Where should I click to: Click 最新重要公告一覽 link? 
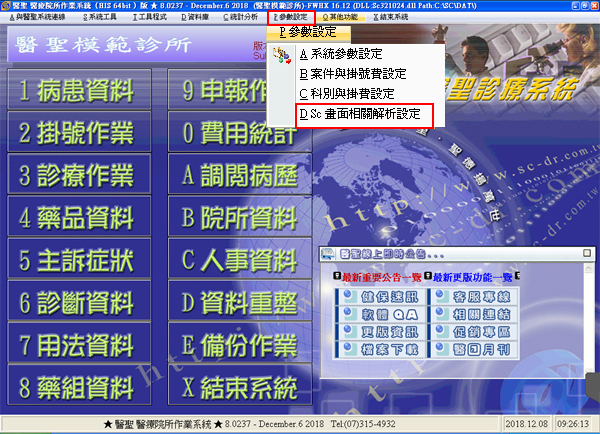[x=376, y=276]
